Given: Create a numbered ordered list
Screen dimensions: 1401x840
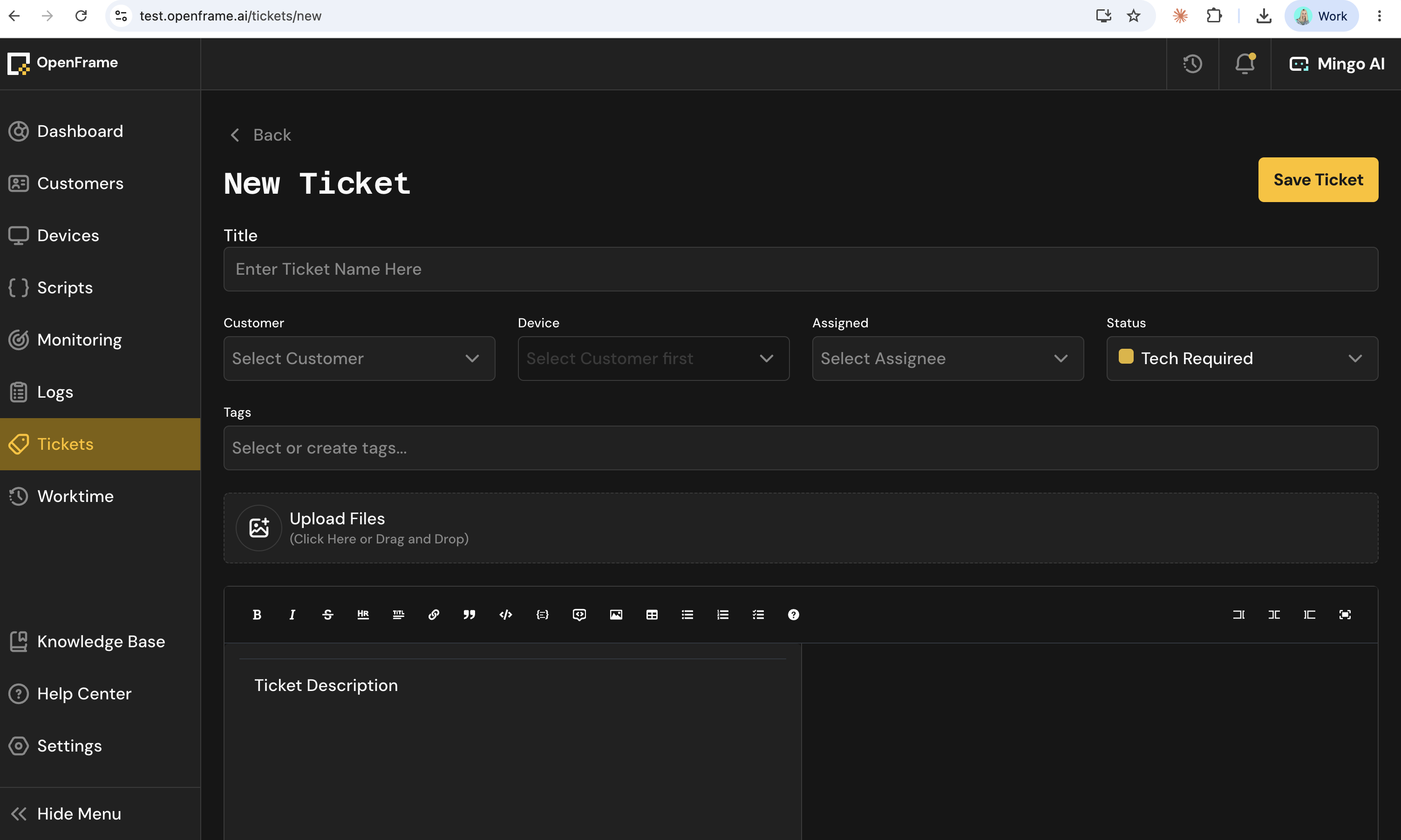Looking at the screenshot, I should [x=723, y=615].
